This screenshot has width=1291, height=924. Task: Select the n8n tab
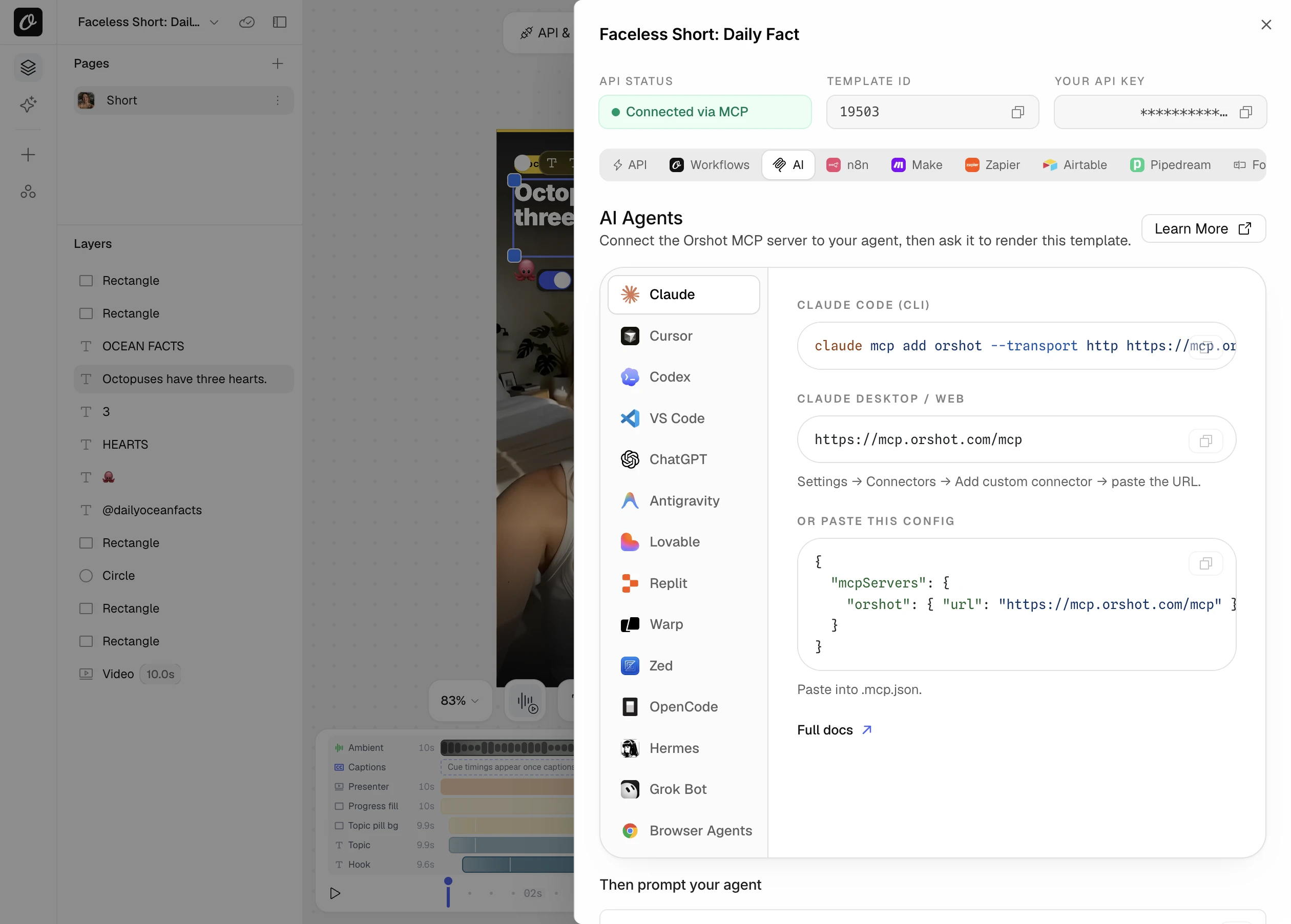point(847,165)
